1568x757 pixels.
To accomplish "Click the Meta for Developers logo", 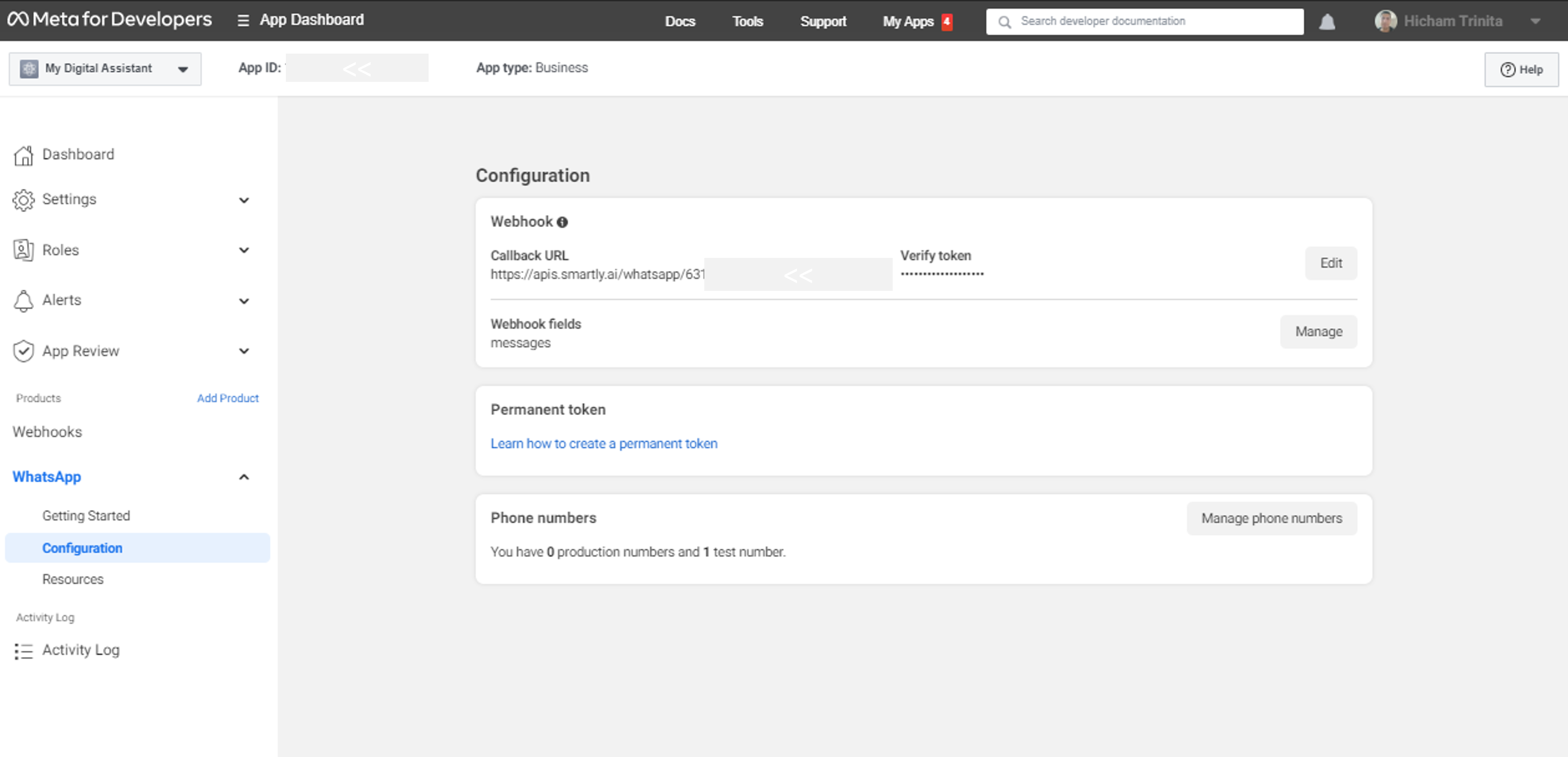I will [109, 20].
